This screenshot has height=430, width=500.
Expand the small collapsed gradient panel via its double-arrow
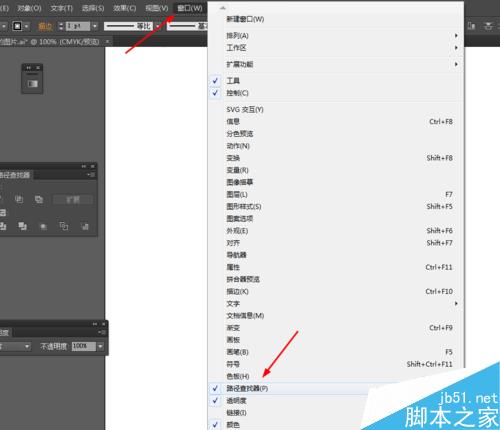[x=29, y=68]
